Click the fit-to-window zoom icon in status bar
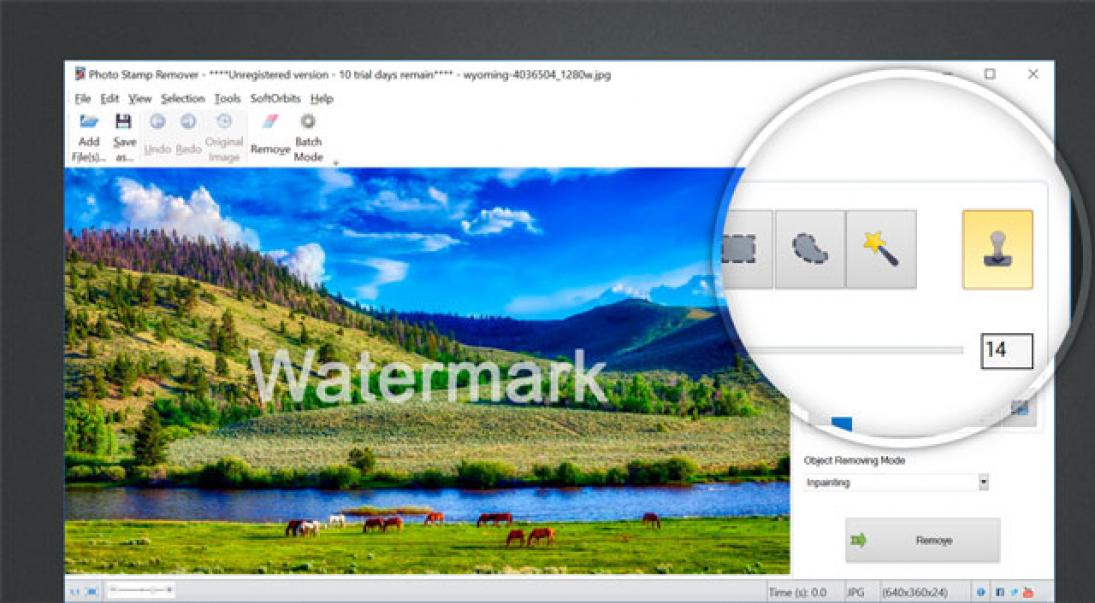The height and width of the screenshot is (603, 1095). tap(91, 592)
